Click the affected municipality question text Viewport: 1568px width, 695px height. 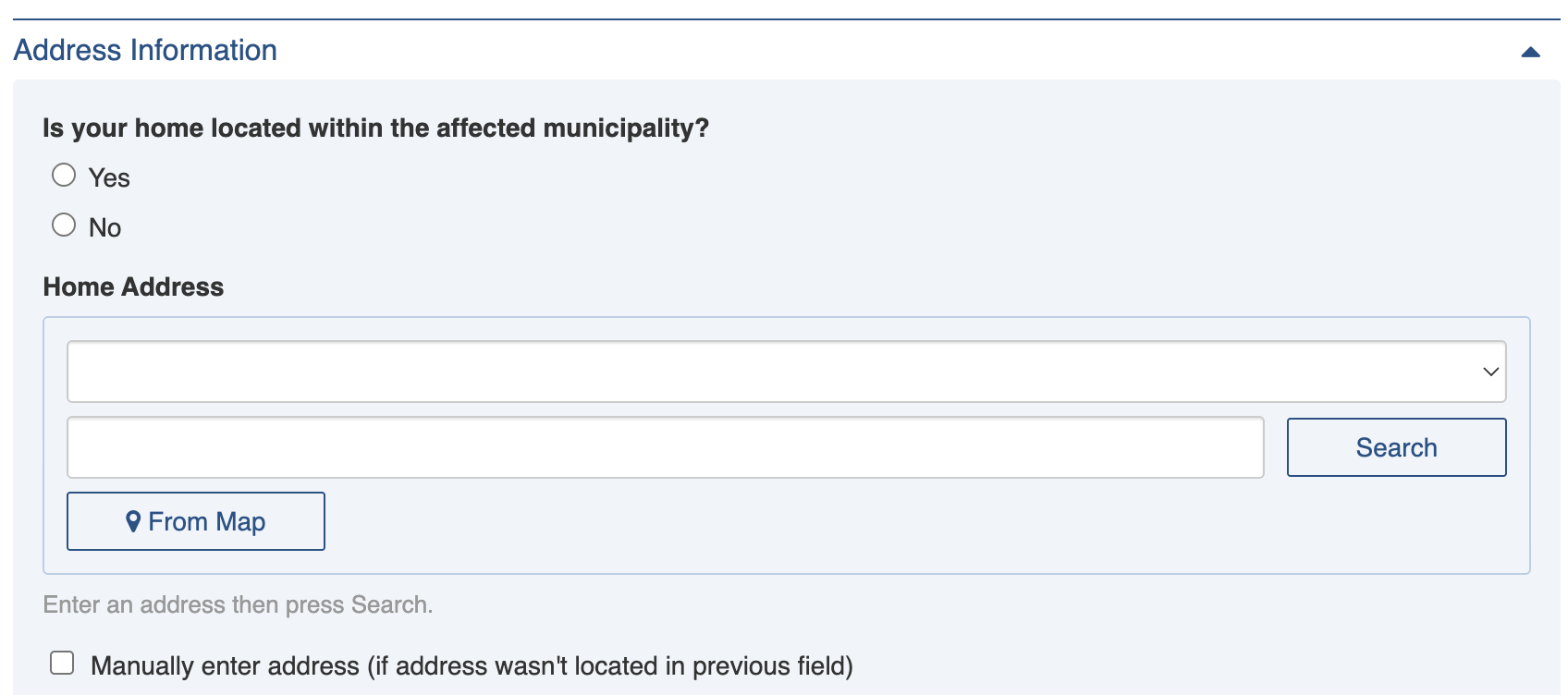pyautogui.click(x=375, y=128)
